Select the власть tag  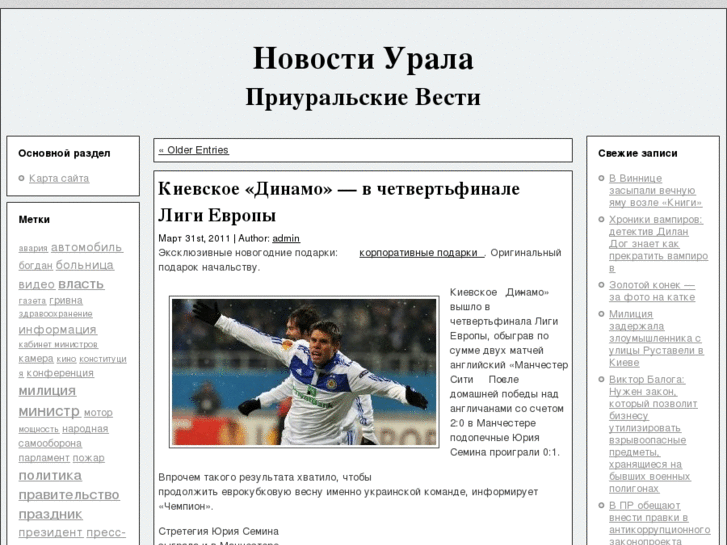pyautogui.click(x=81, y=283)
